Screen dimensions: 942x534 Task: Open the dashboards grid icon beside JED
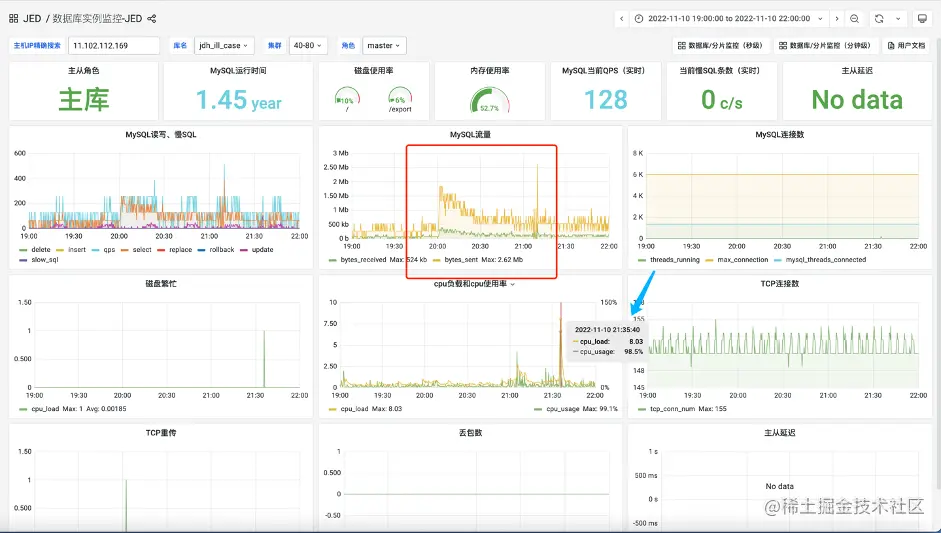tap(13, 19)
